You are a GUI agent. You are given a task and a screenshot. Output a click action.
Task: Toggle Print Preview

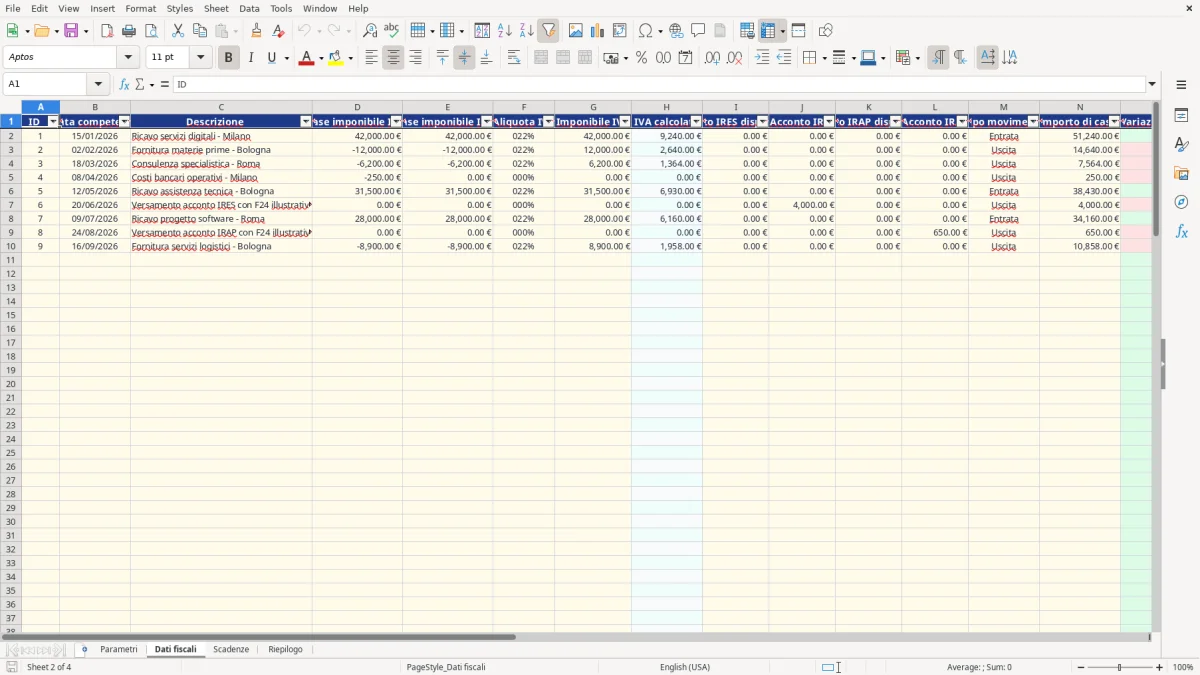point(151,31)
